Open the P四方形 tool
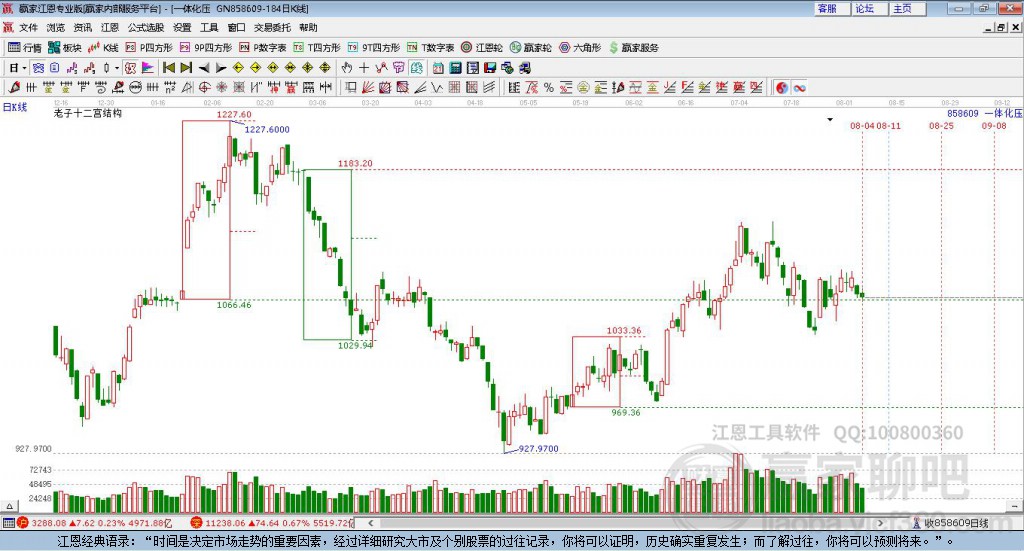The image size is (1024, 551). point(149,48)
